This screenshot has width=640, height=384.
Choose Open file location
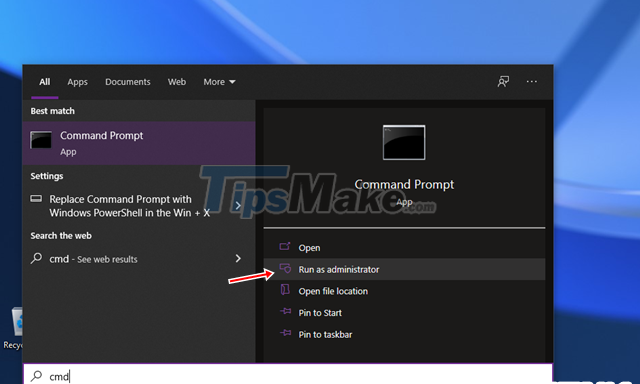pos(404,291)
